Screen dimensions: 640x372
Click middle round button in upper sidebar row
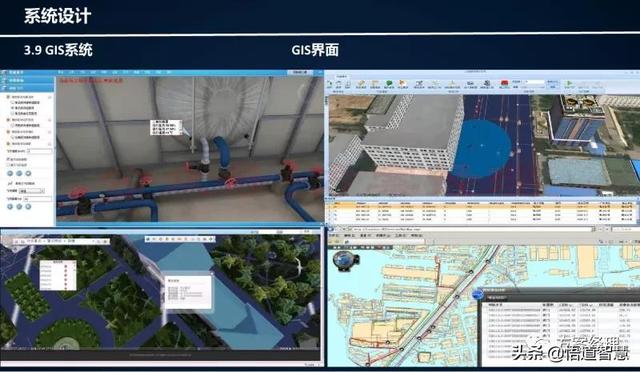tap(19, 173)
